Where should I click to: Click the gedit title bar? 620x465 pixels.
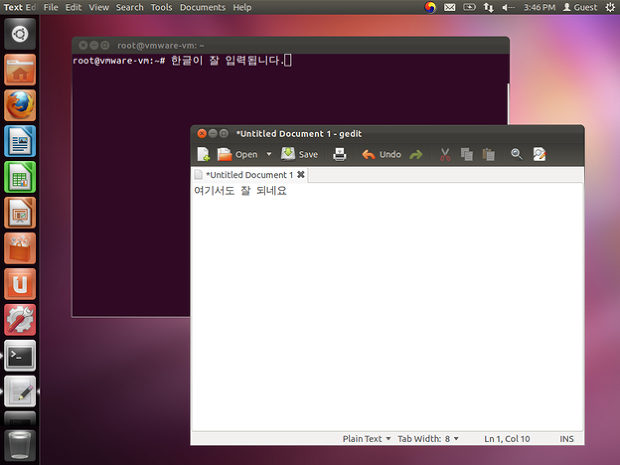387,134
